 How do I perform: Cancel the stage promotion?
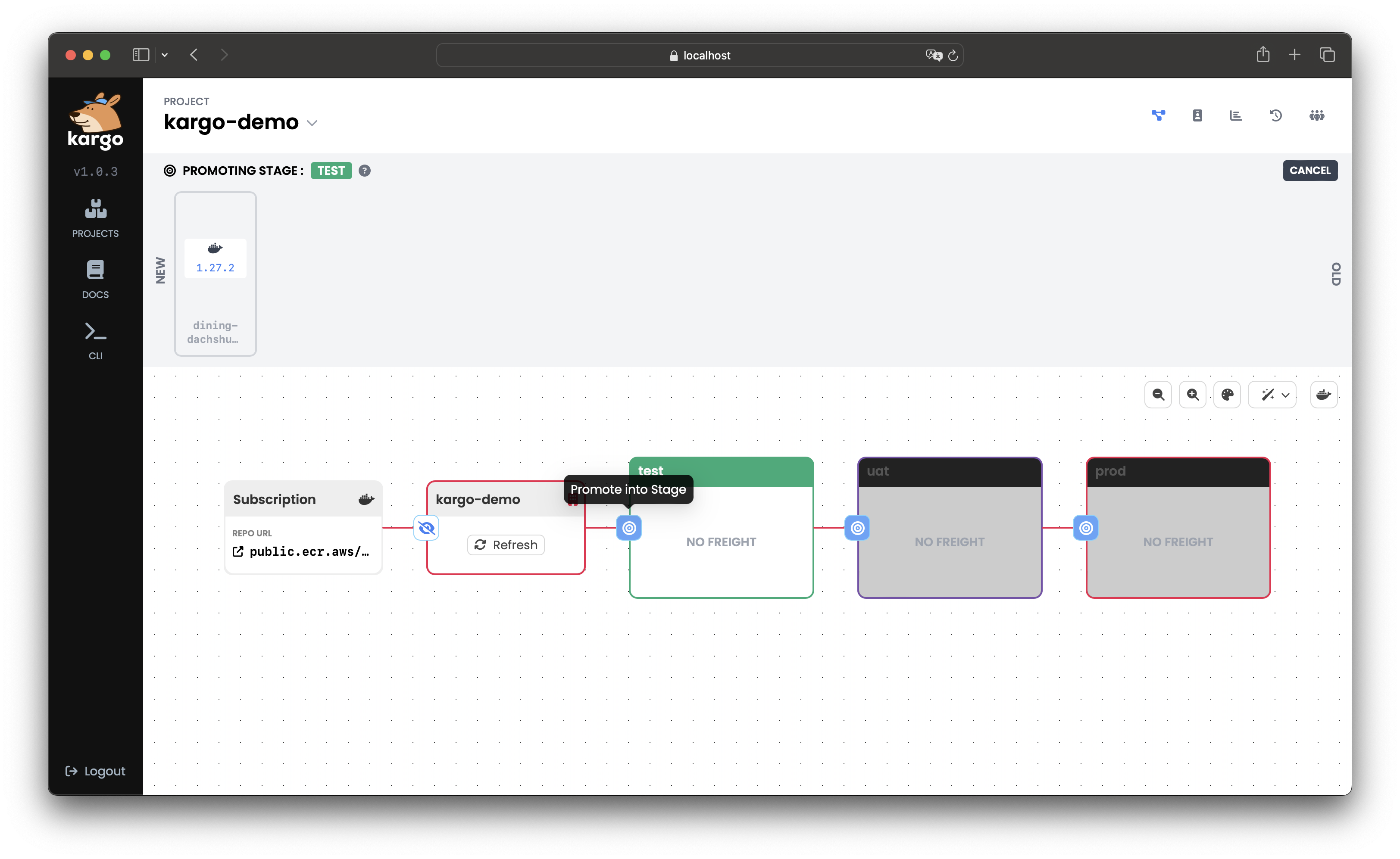pos(1309,171)
